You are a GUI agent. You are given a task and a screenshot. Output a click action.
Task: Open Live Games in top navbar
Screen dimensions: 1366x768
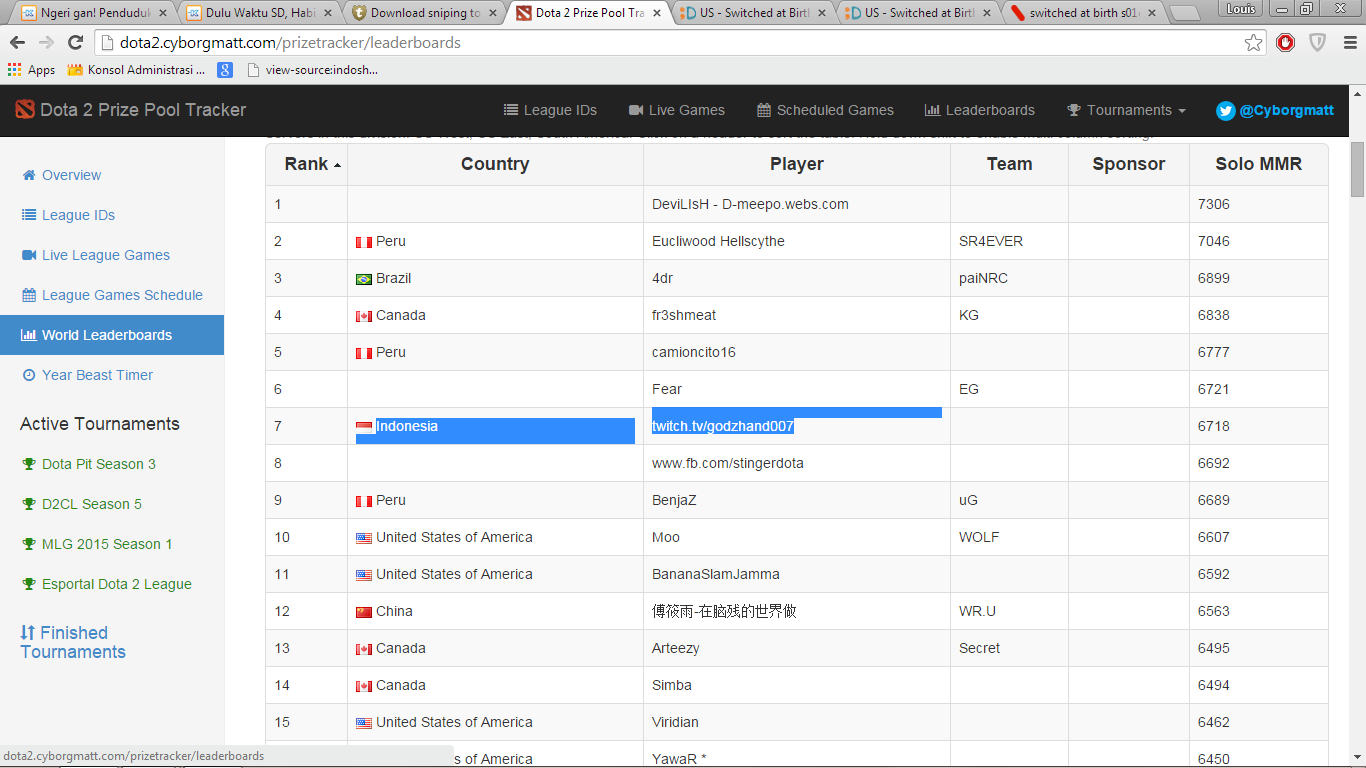point(677,110)
